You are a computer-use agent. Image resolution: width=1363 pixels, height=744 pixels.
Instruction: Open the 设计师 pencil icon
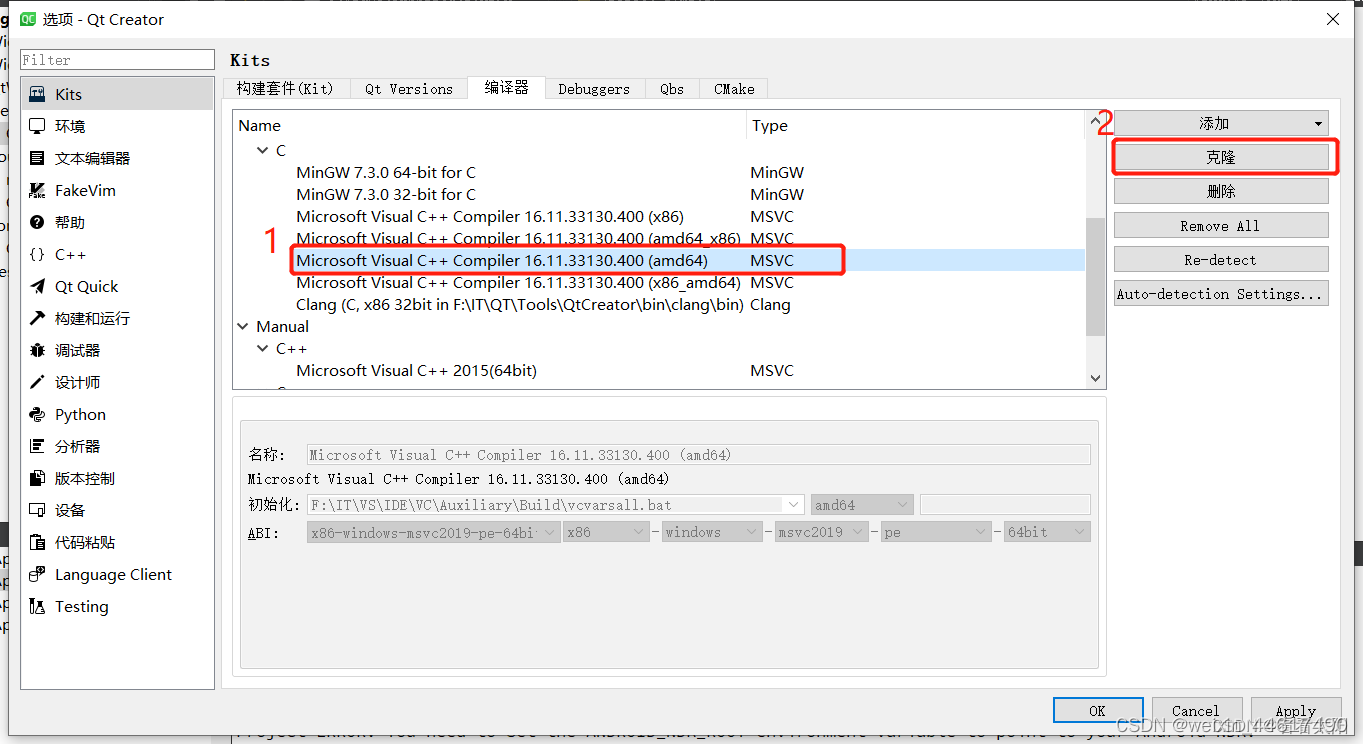[x=37, y=382]
